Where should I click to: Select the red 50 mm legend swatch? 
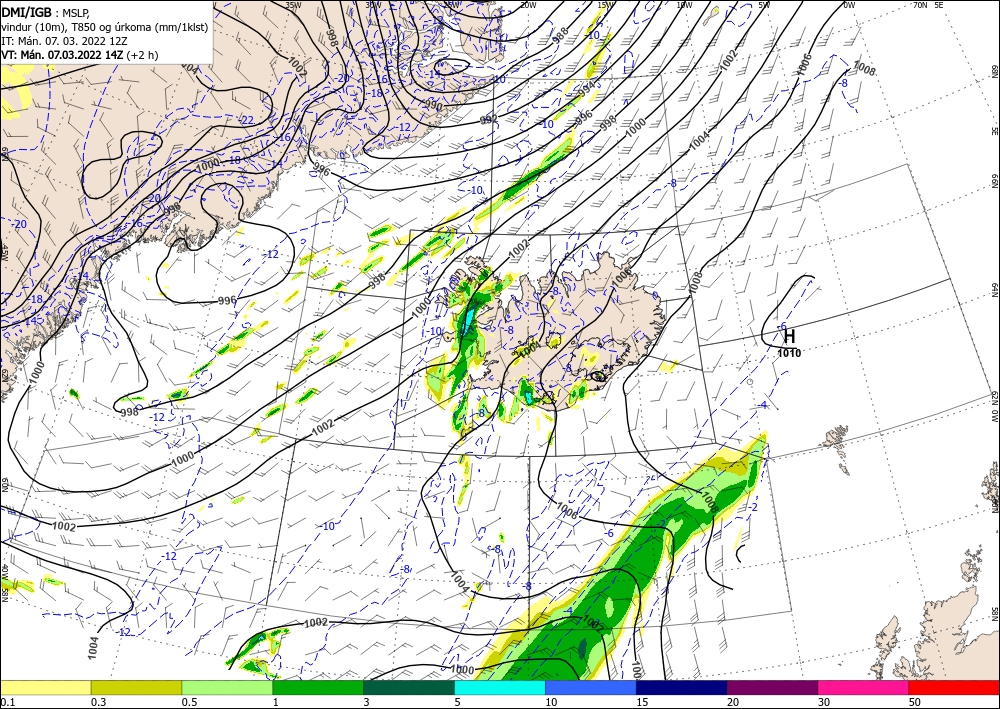[954, 687]
